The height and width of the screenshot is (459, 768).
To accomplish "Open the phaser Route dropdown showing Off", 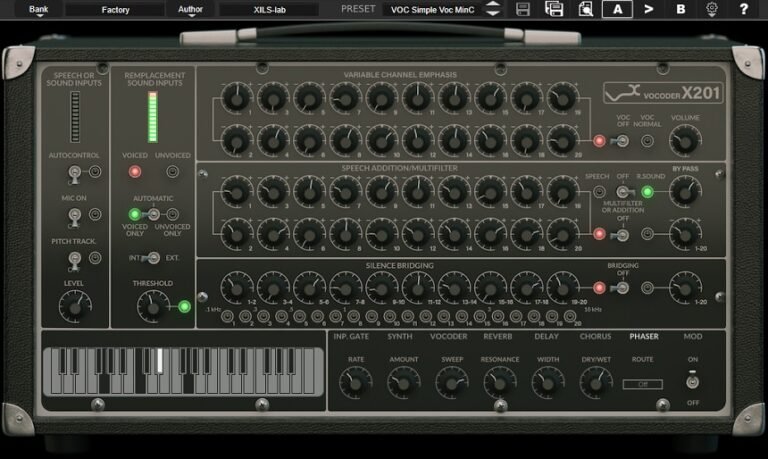I will point(642,384).
